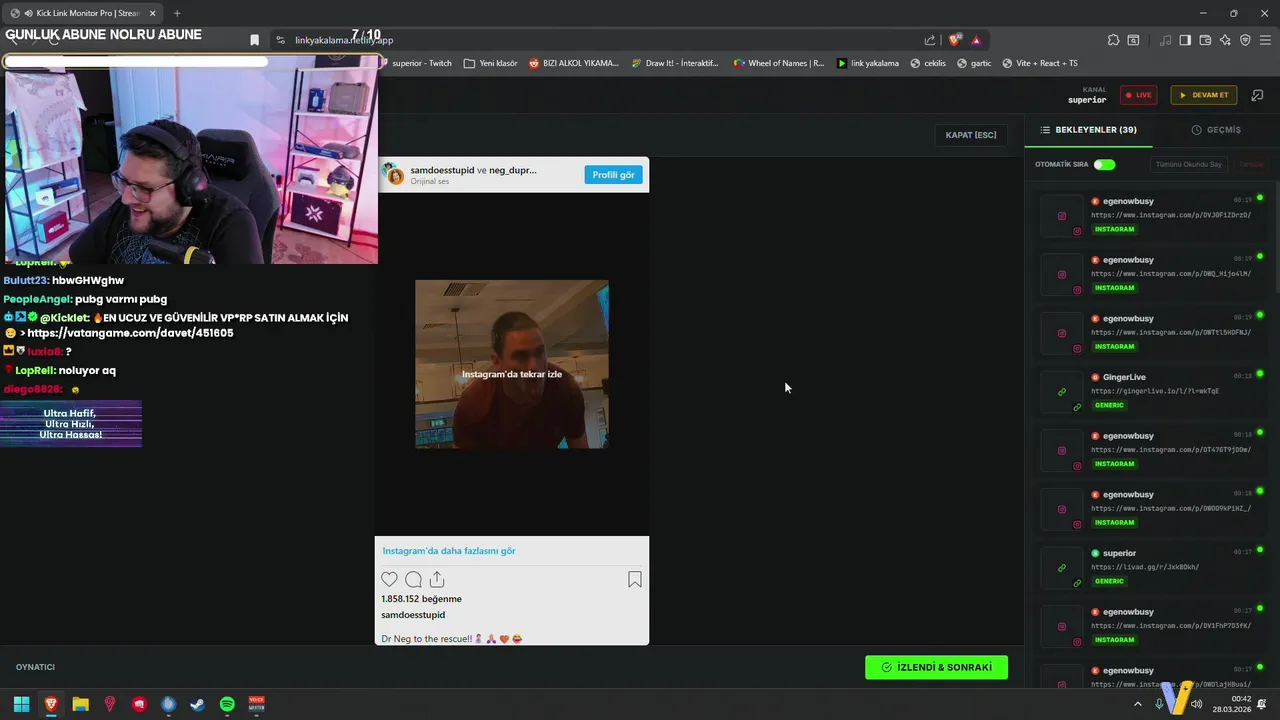Open Brave Shields lion icon in address bar

955,40
